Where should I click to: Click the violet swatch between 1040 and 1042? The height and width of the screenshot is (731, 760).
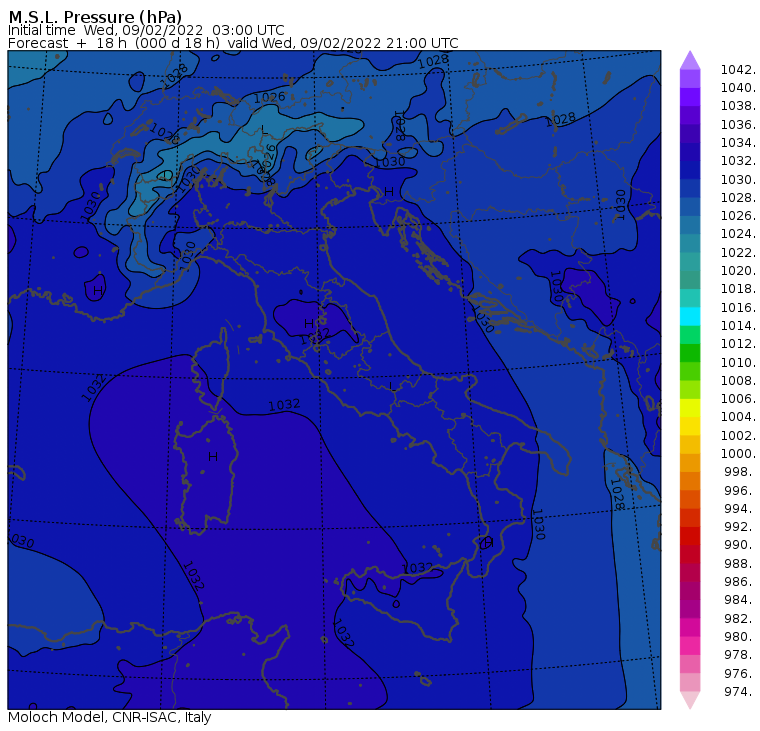(690, 79)
